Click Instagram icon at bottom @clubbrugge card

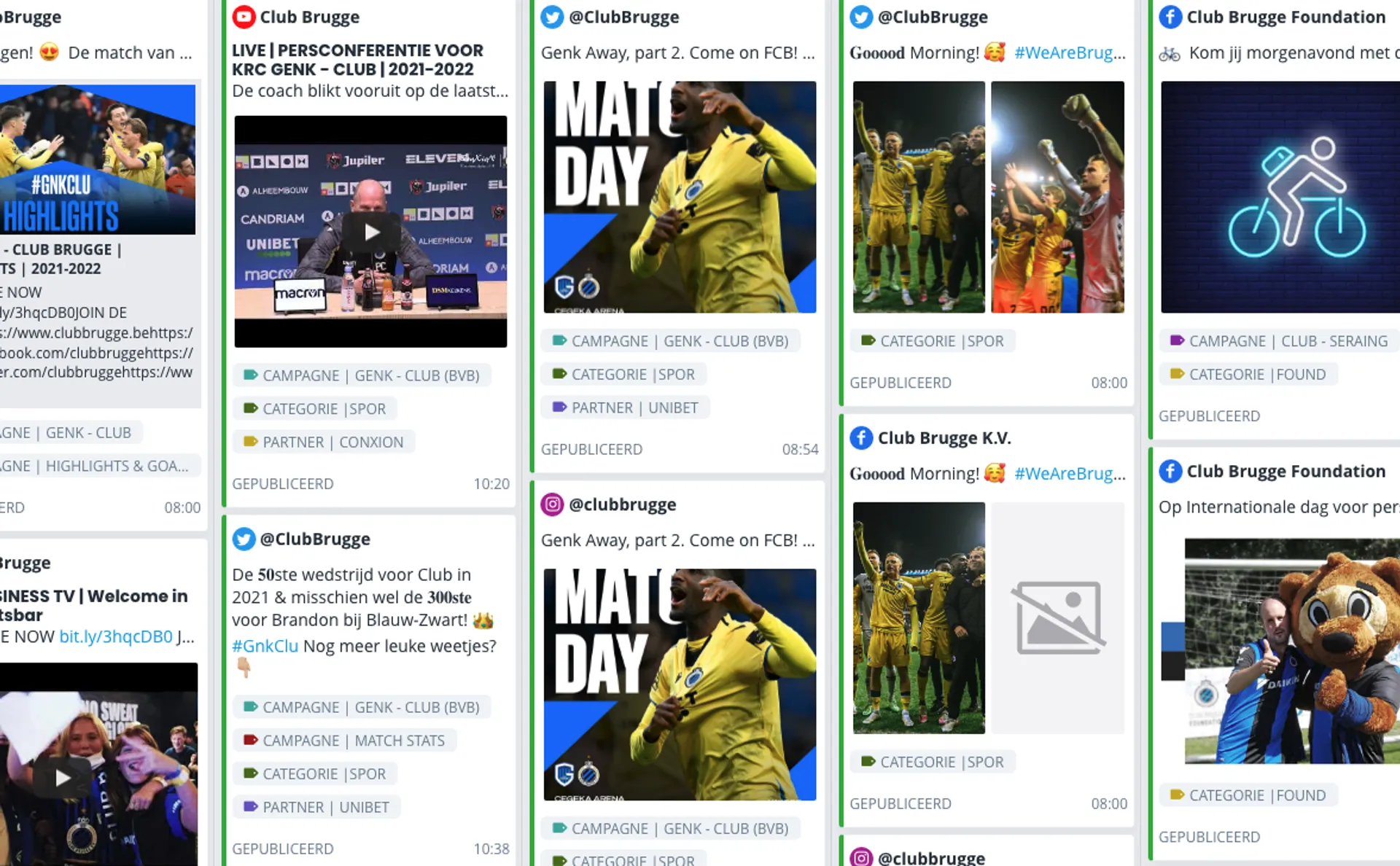tap(861, 857)
